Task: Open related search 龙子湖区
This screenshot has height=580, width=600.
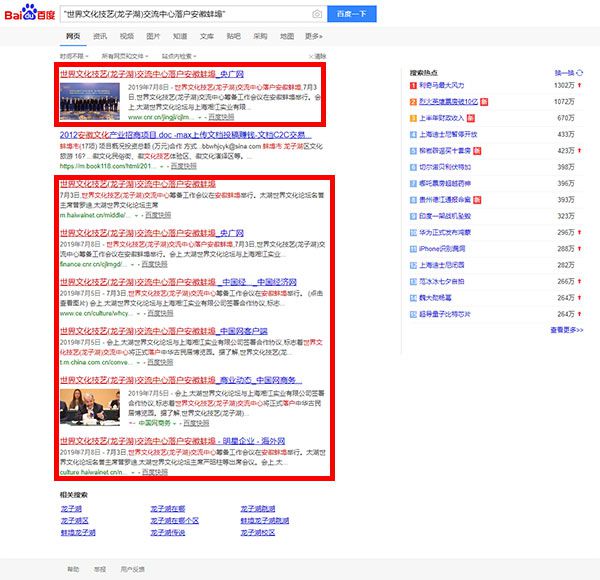Action: click(75, 520)
